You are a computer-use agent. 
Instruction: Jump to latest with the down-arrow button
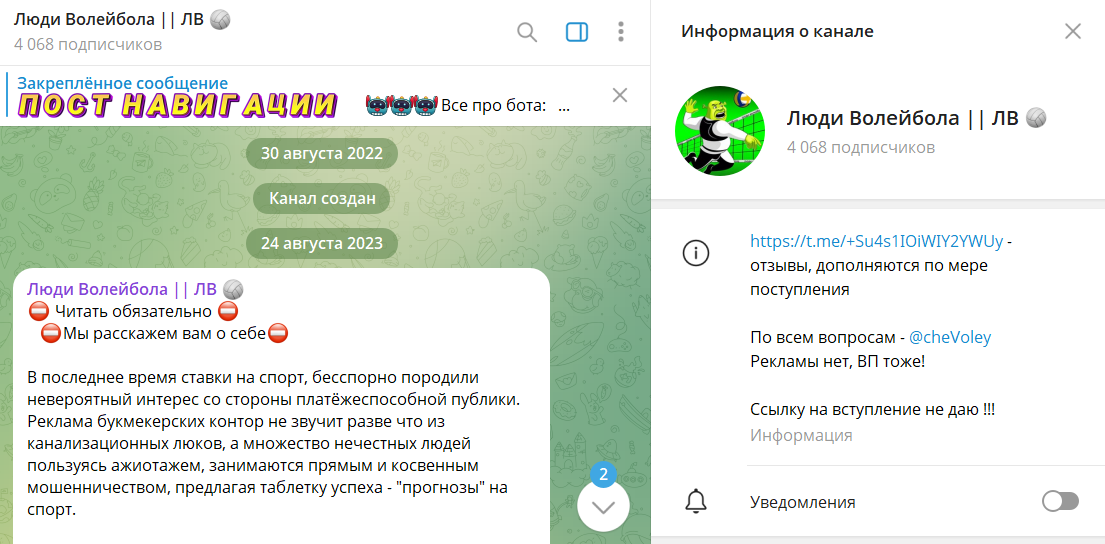pyautogui.click(x=603, y=506)
